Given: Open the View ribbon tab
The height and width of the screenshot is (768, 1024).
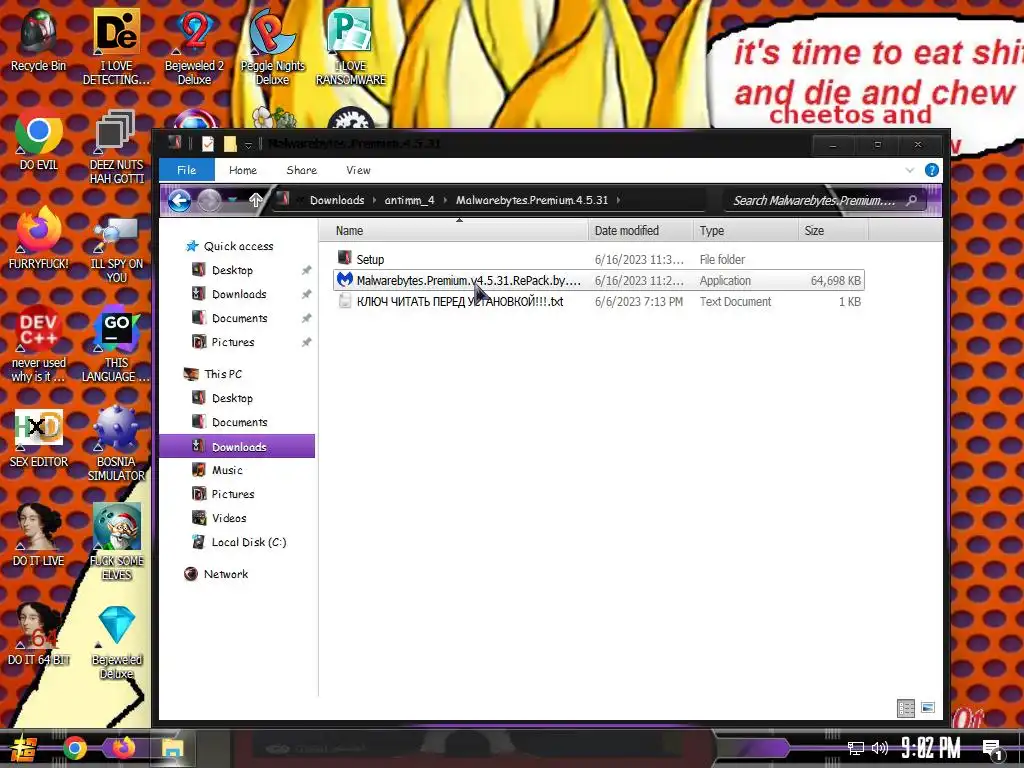Looking at the screenshot, I should pos(359,170).
